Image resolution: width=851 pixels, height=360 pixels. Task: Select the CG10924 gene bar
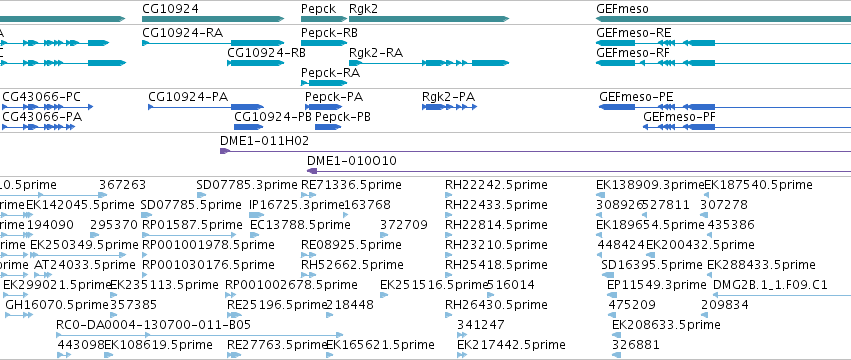click(213, 19)
